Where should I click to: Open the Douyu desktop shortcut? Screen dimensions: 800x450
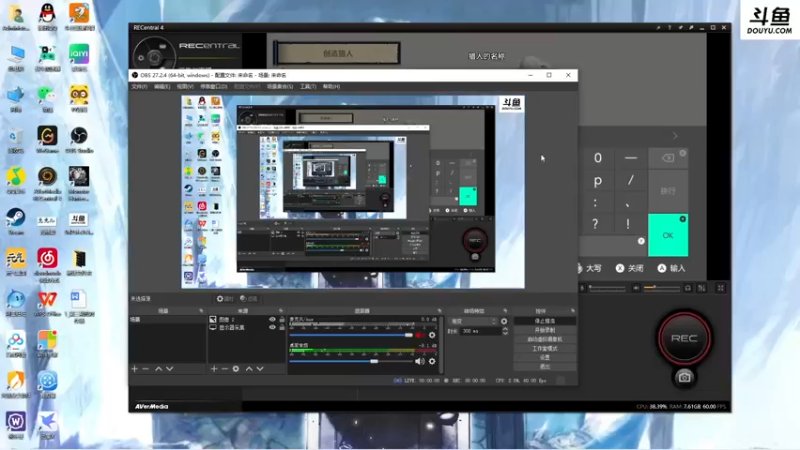[79, 223]
